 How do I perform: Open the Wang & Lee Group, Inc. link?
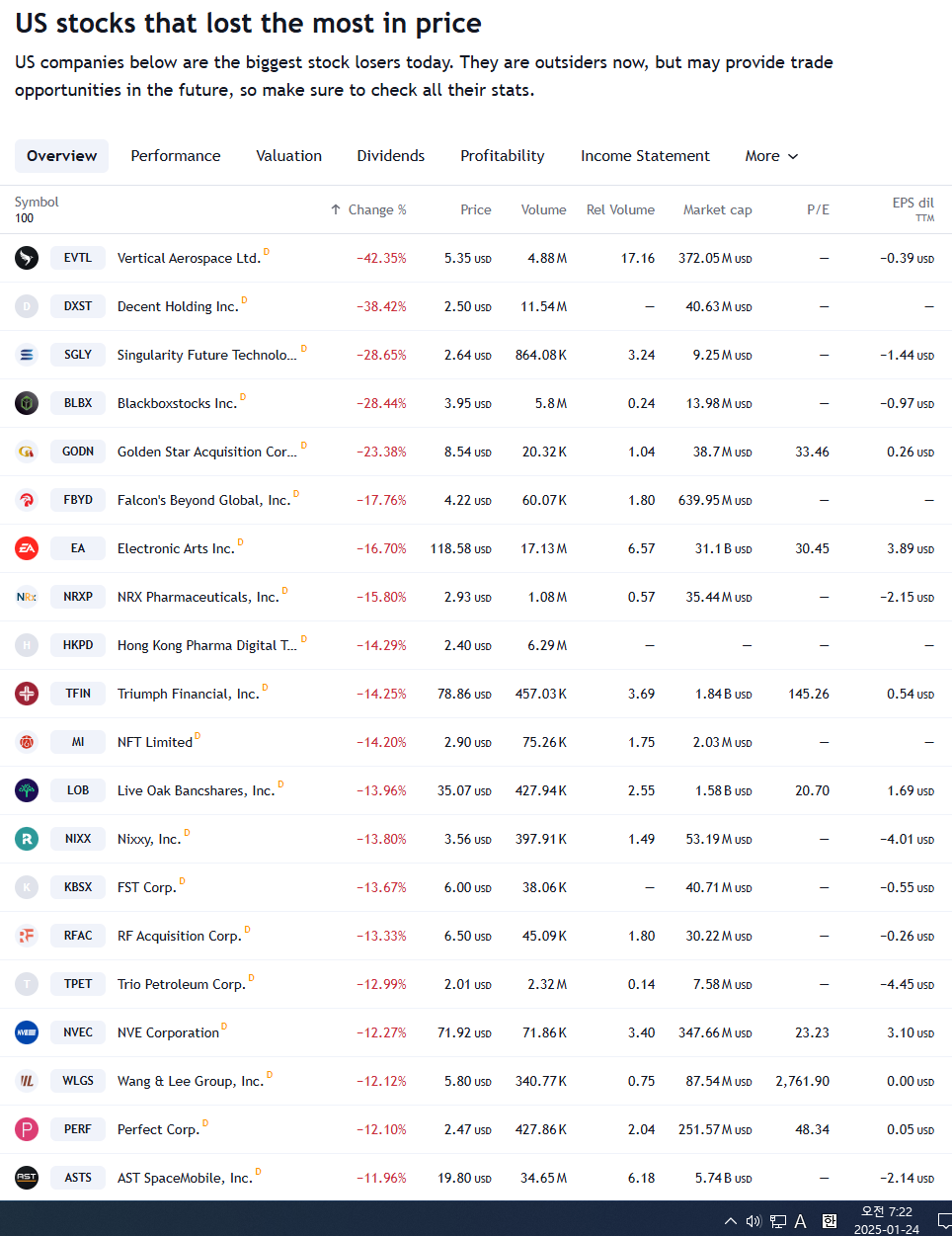(191, 1081)
